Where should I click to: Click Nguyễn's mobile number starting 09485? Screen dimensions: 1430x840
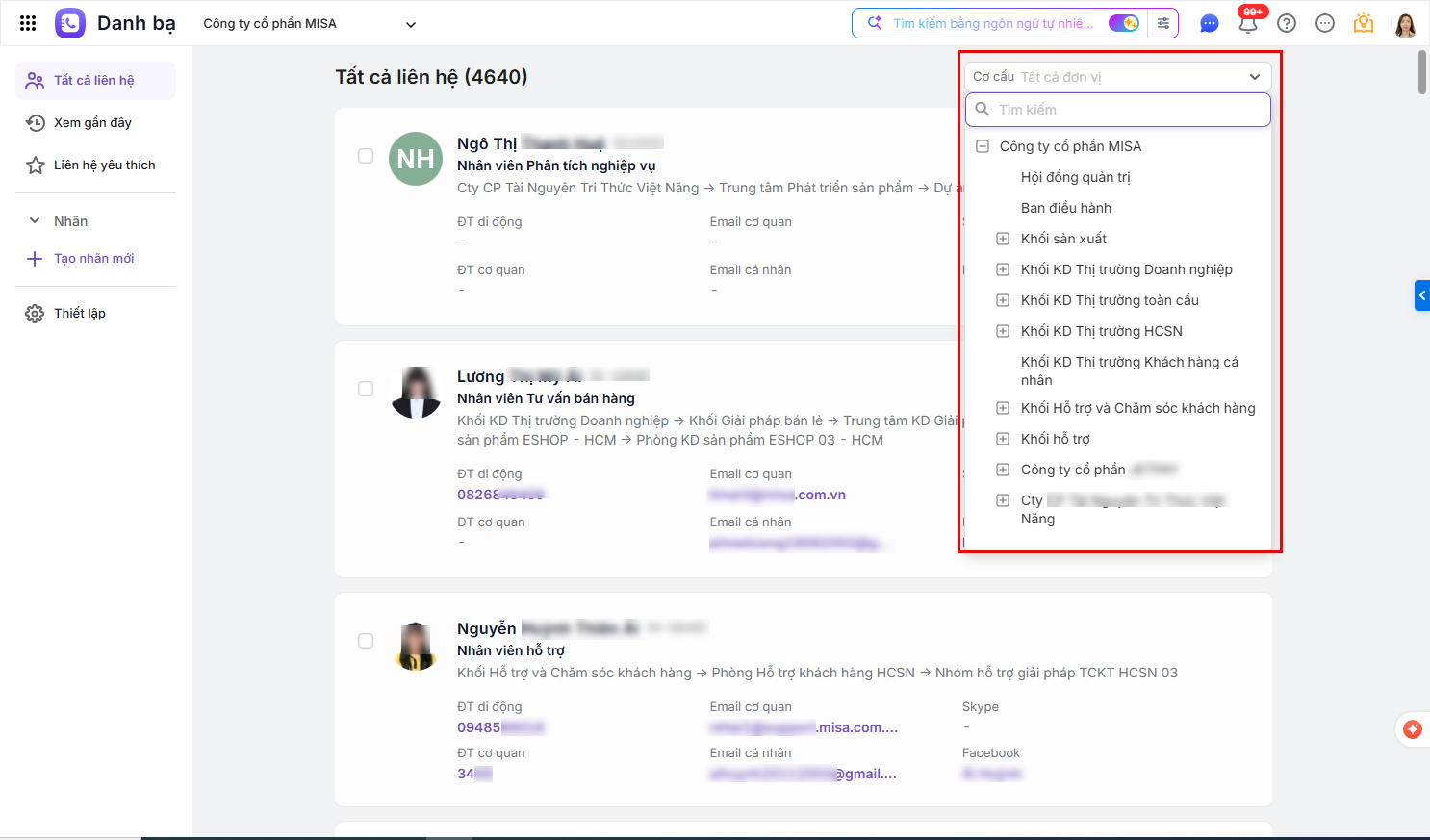[x=500, y=727]
